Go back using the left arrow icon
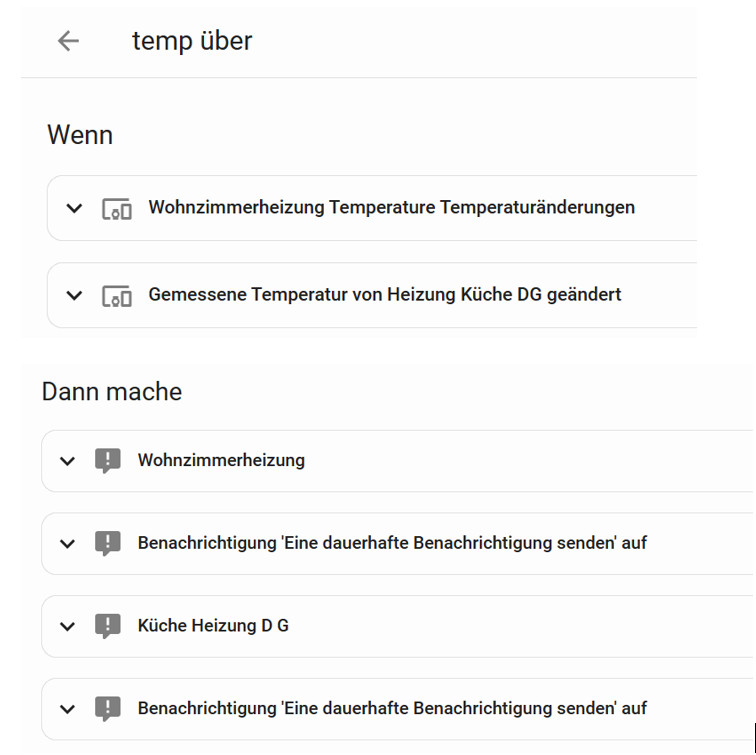Image resolution: width=756 pixels, height=755 pixels. coord(68,40)
